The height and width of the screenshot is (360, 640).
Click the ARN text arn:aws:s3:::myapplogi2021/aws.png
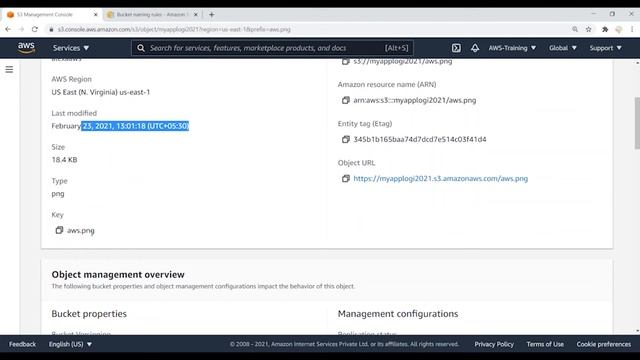click(x=415, y=100)
